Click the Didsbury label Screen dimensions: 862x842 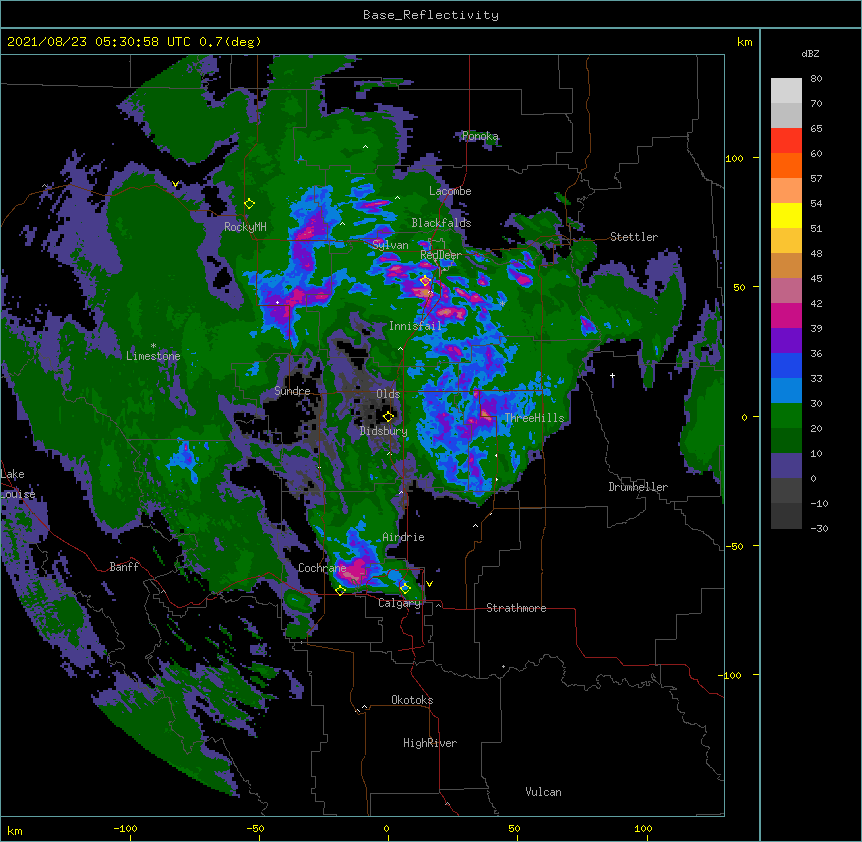[x=383, y=431]
